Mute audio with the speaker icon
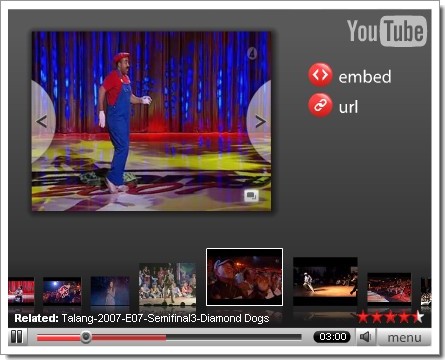Viewport: 445px width, 360px height. (x=366, y=337)
